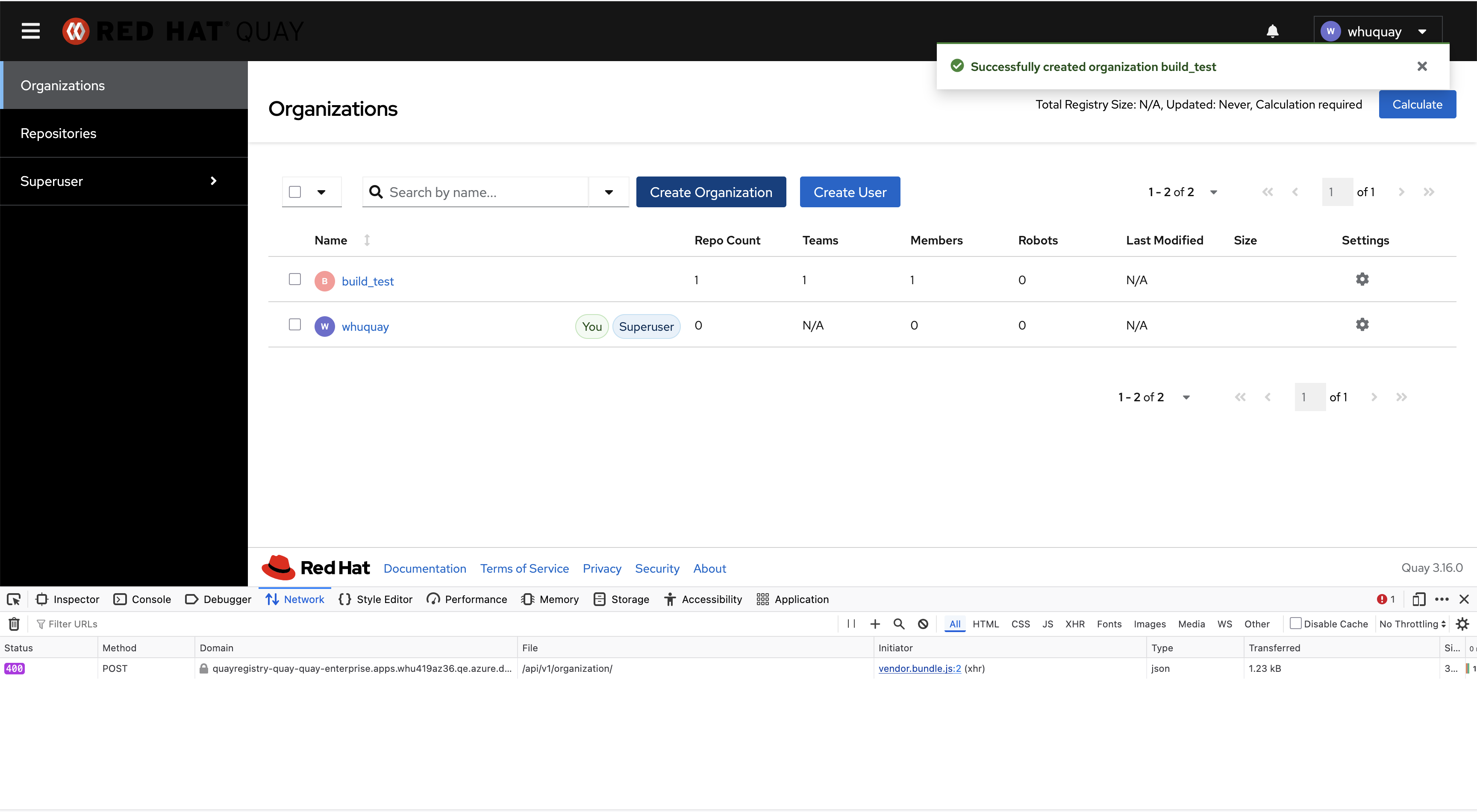Viewport: 1477px width, 812px height.
Task: Open the No Throttling dropdown
Action: [x=1412, y=624]
